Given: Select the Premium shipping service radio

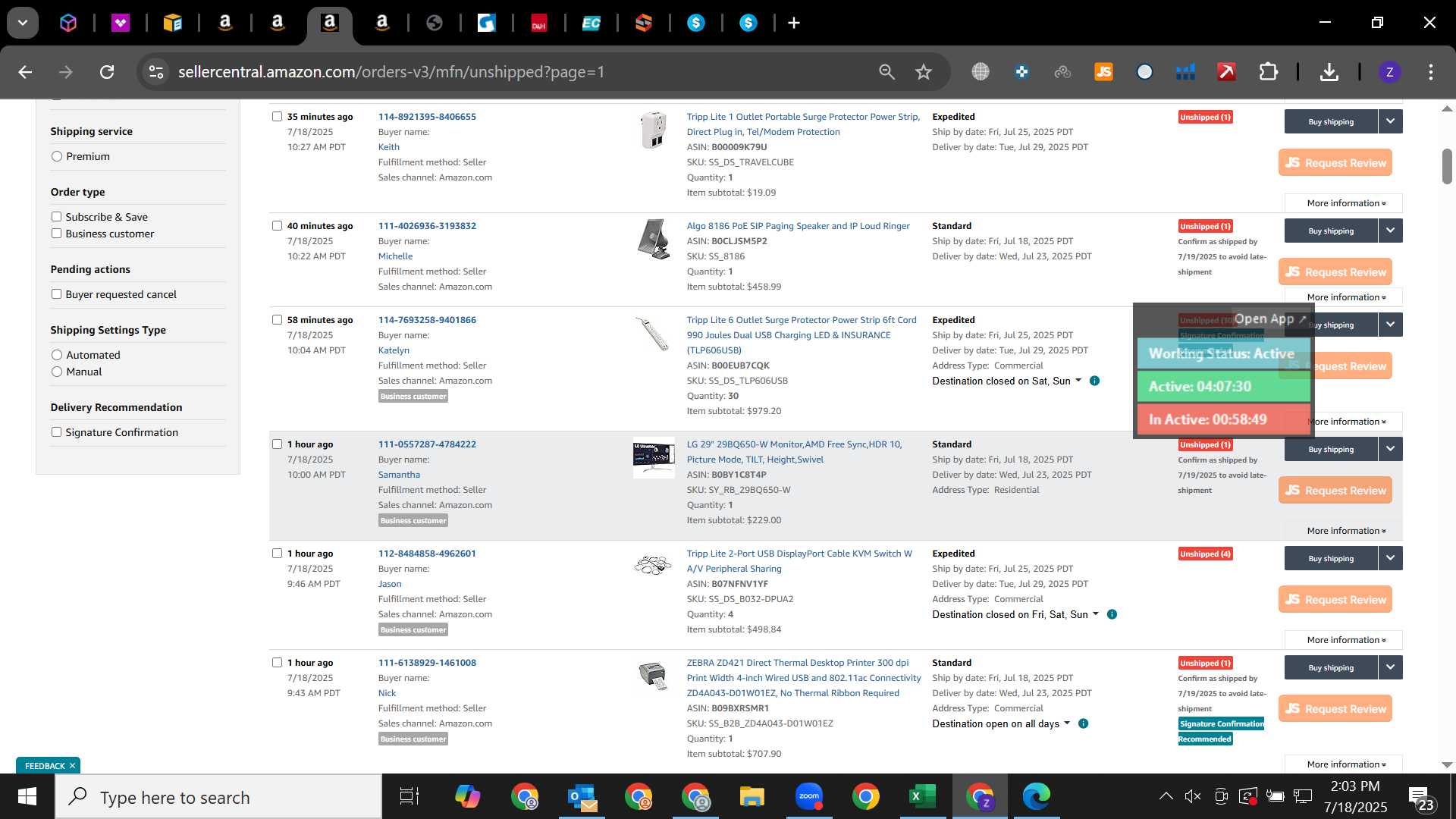Looking at the screenshot, I should (57, 156).
